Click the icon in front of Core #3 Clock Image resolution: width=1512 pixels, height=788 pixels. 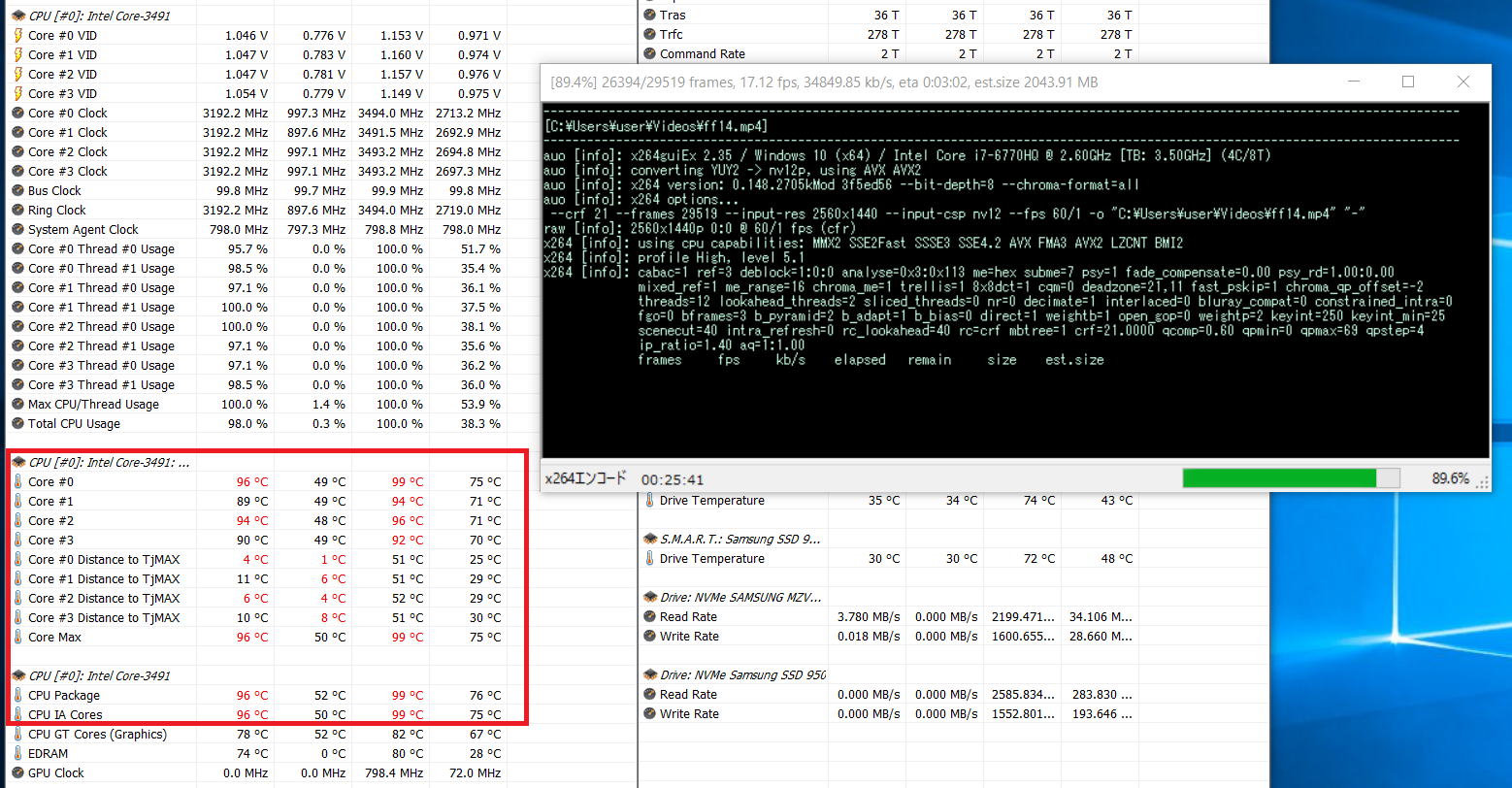tap(17, 171)
